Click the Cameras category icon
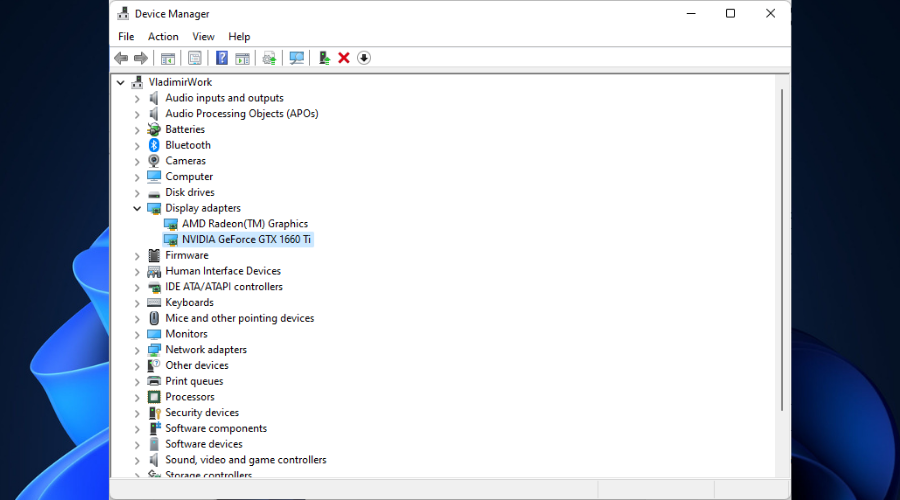This screenshot has height=500, width=900. point(154,161)
